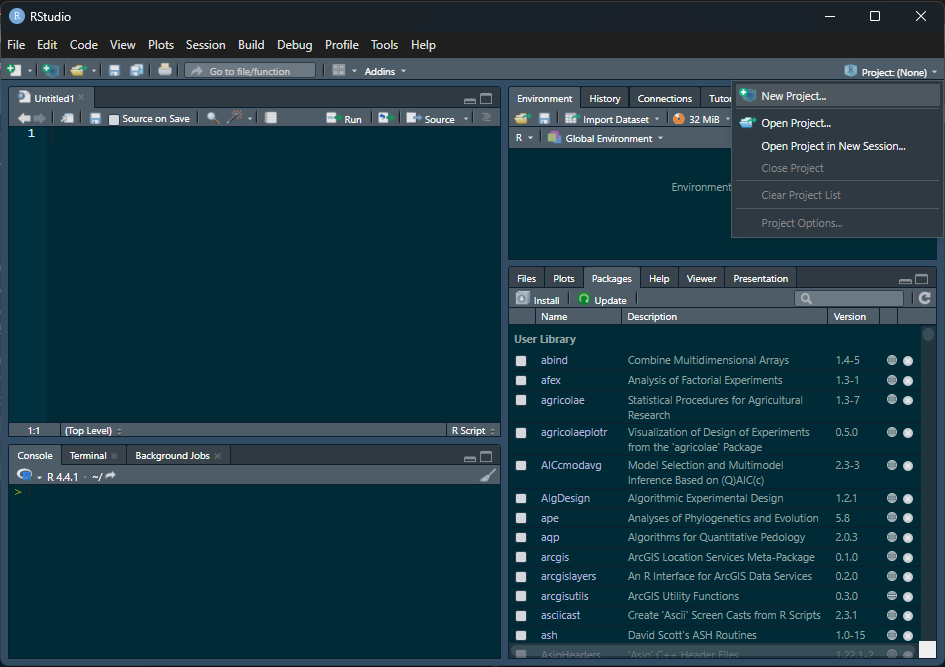
Task: Switch to the Terminal tab
Action: (x=88, y=456)
